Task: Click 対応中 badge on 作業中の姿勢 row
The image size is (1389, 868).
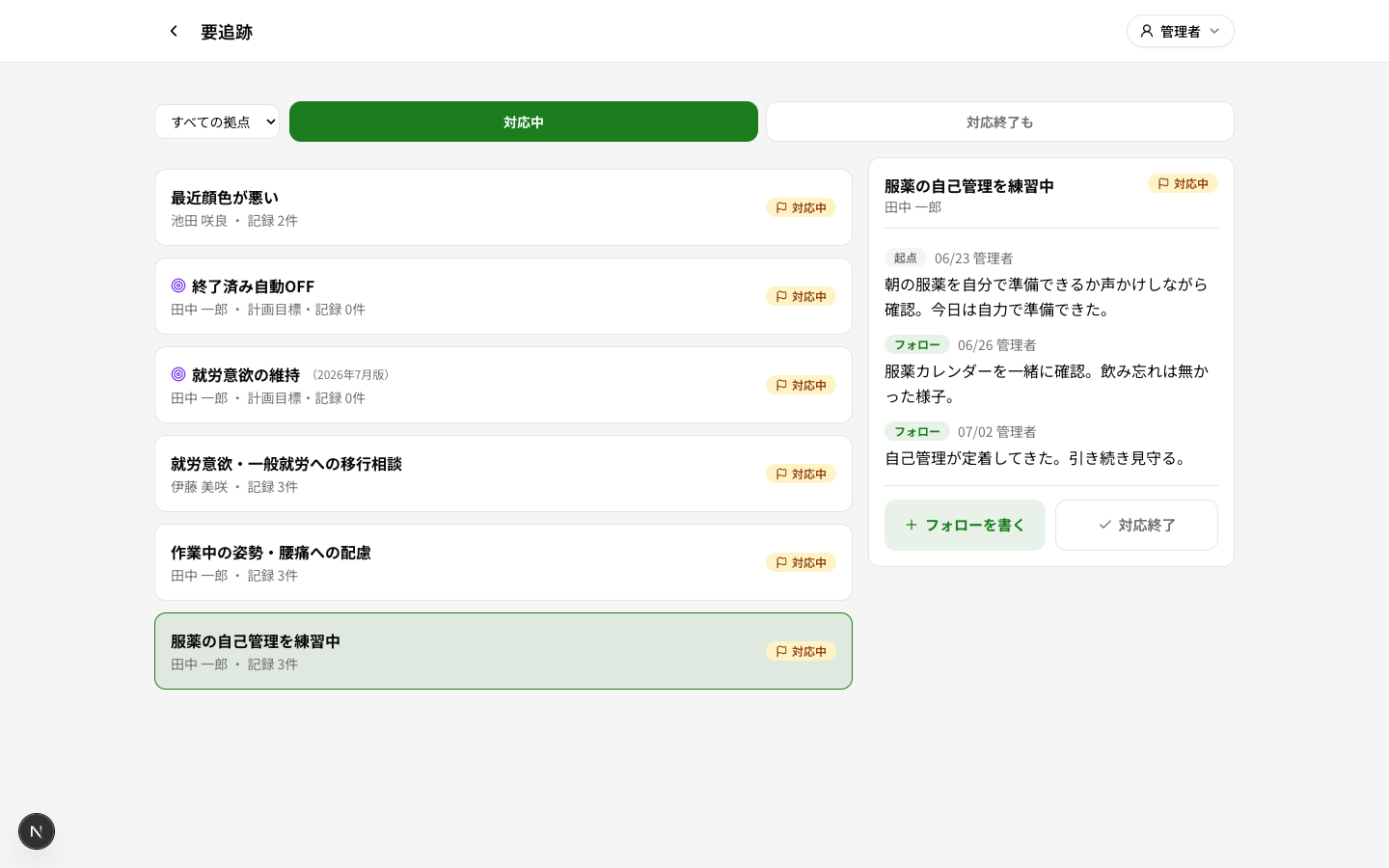Action: coord(801,562)
